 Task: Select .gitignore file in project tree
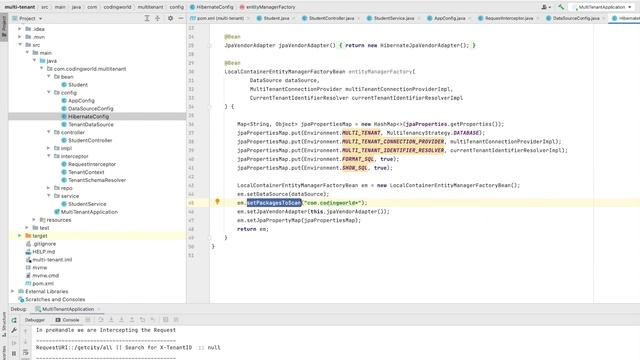44,244
